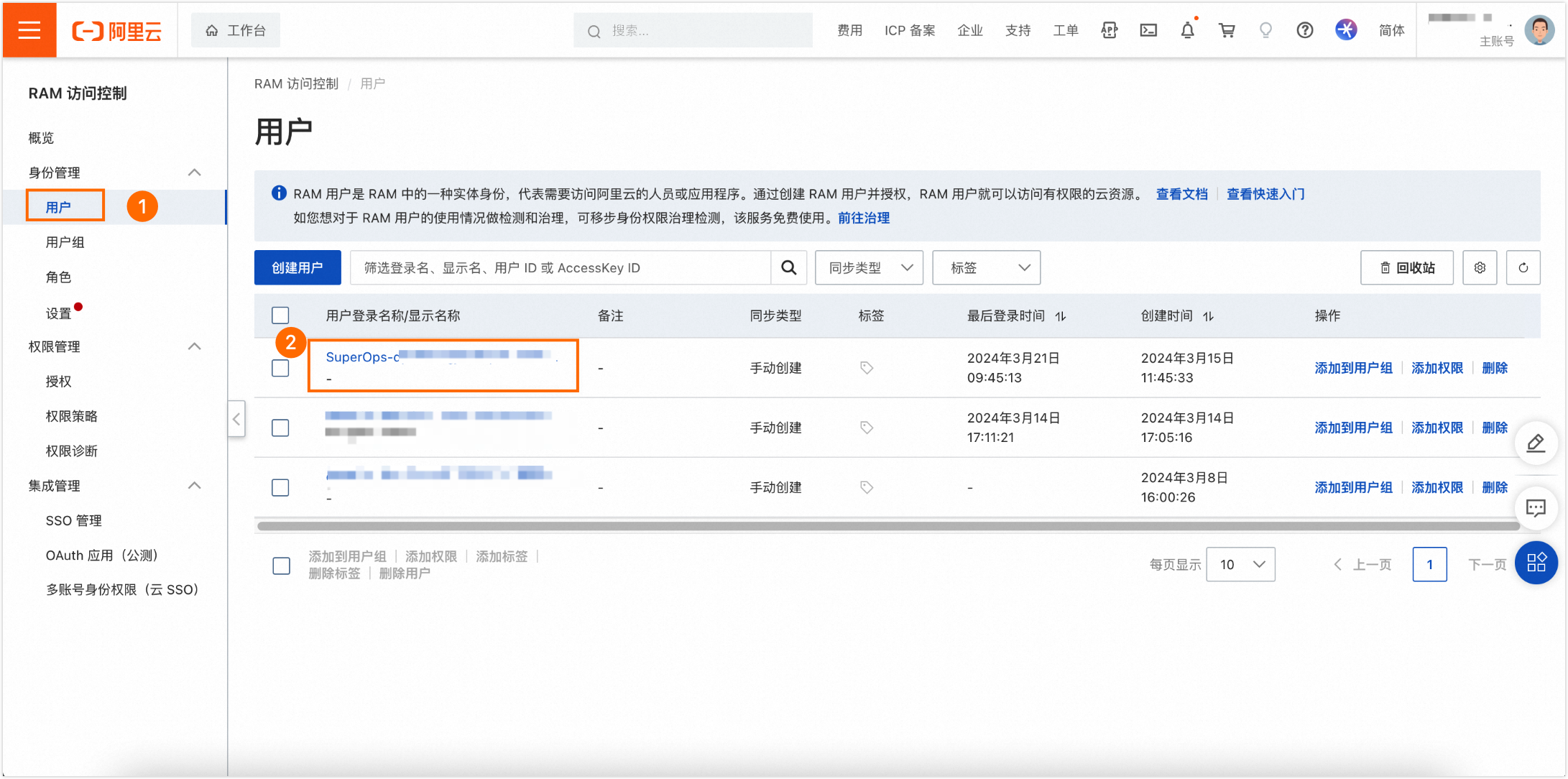Viewport: 1568px width, 779px height.
Task: Check the third user row checkbox
Action: click(x=280, y=487)
